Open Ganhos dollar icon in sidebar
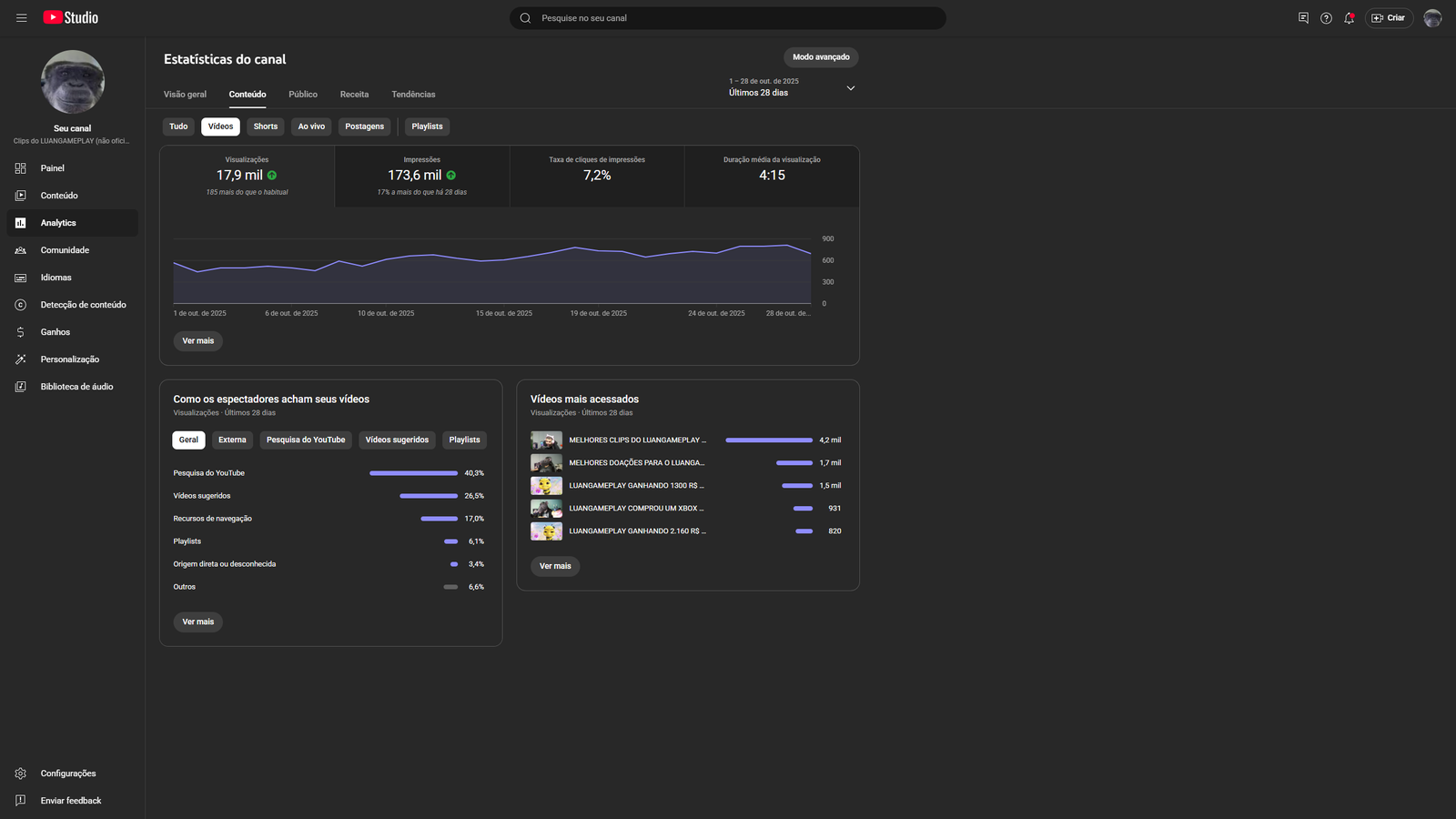Screen dimensions: 1456x819 click(21, 332)
